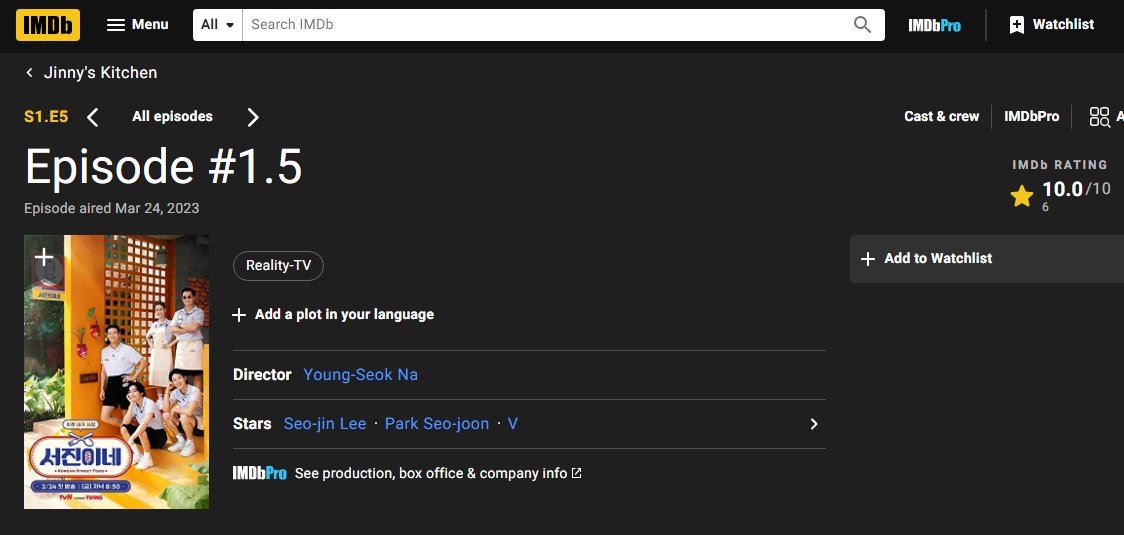Viewport: 1124px width, 535px height.
Task: Click the all topics grid icon
Action: pyautogui.click(x=1100, y=117)
